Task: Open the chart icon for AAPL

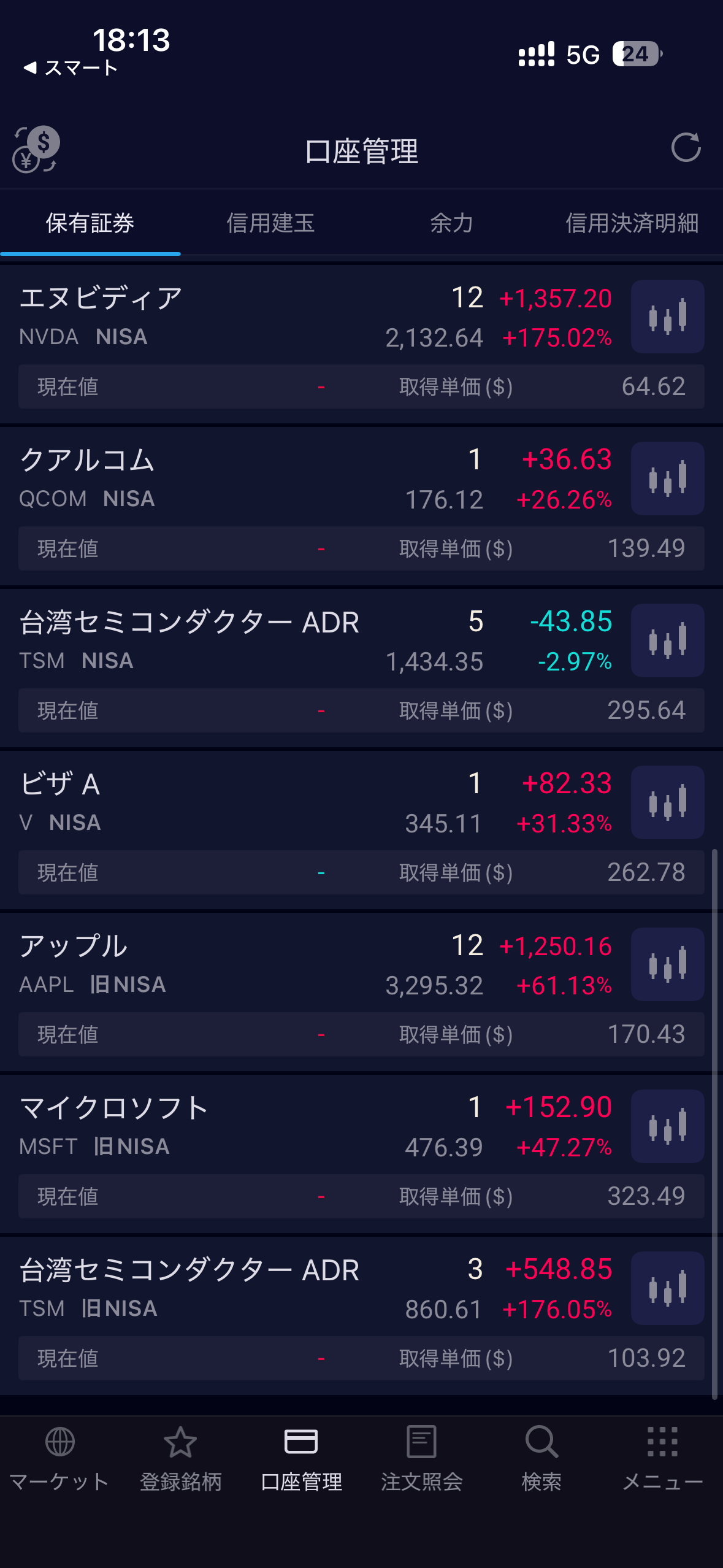Action: coord(667,964)
